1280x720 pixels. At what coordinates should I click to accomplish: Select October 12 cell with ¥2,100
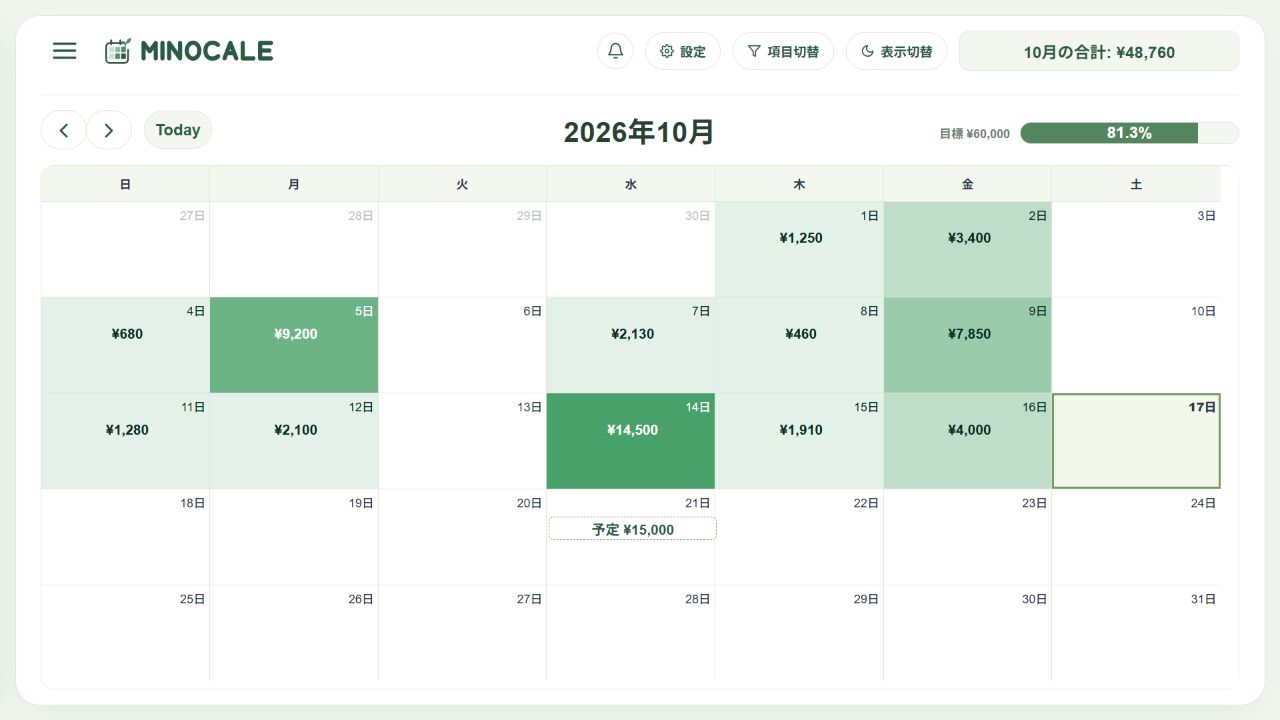click(294, 441)
